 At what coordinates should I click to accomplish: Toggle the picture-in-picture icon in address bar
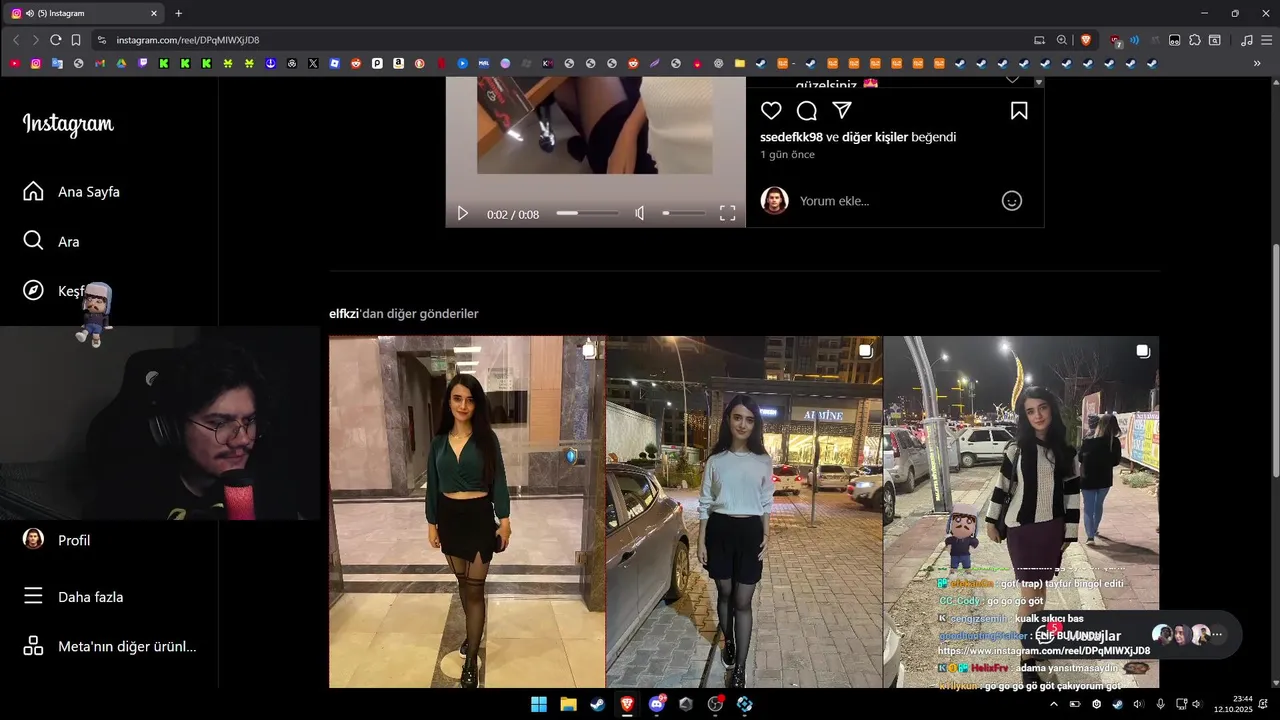tap(1039, 40)
